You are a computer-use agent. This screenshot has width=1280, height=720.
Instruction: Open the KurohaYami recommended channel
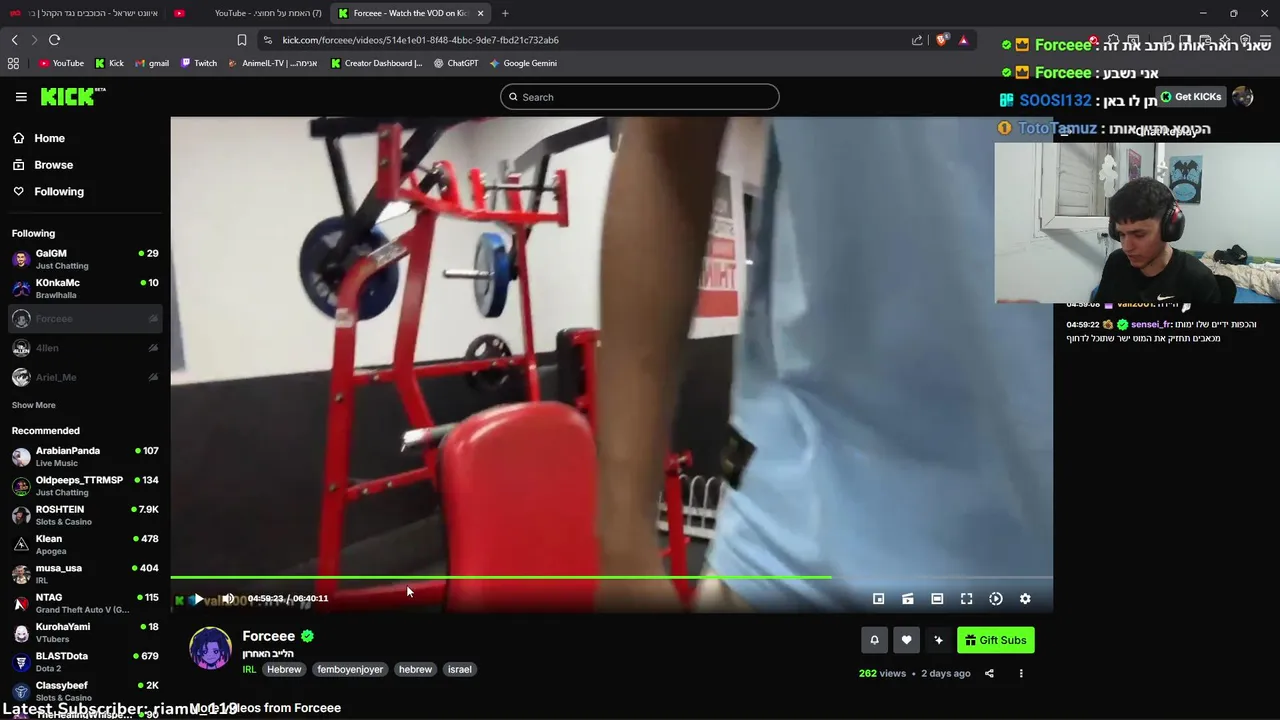point(85,632)
